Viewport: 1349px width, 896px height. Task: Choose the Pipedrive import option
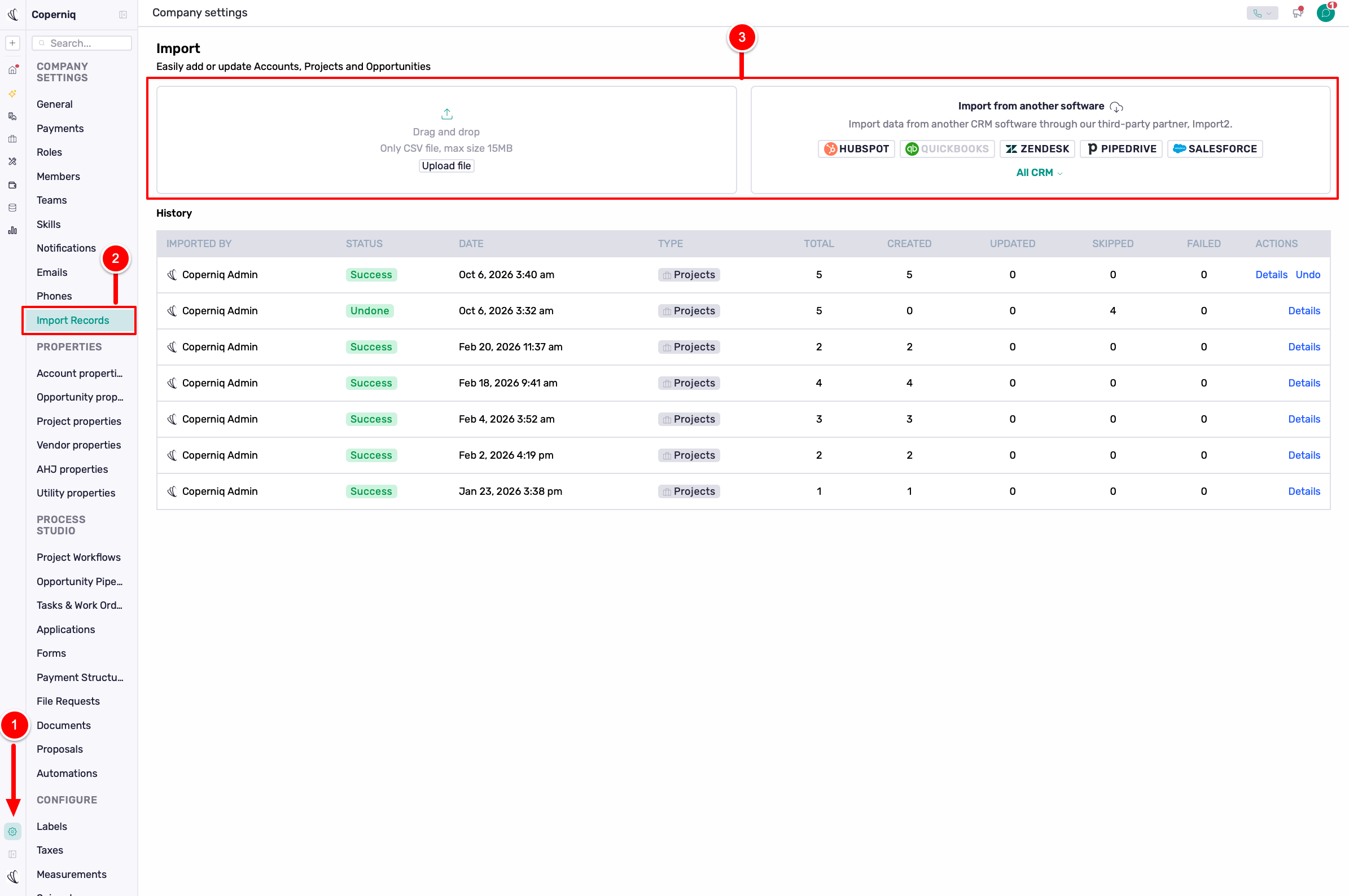(1121, 149)
